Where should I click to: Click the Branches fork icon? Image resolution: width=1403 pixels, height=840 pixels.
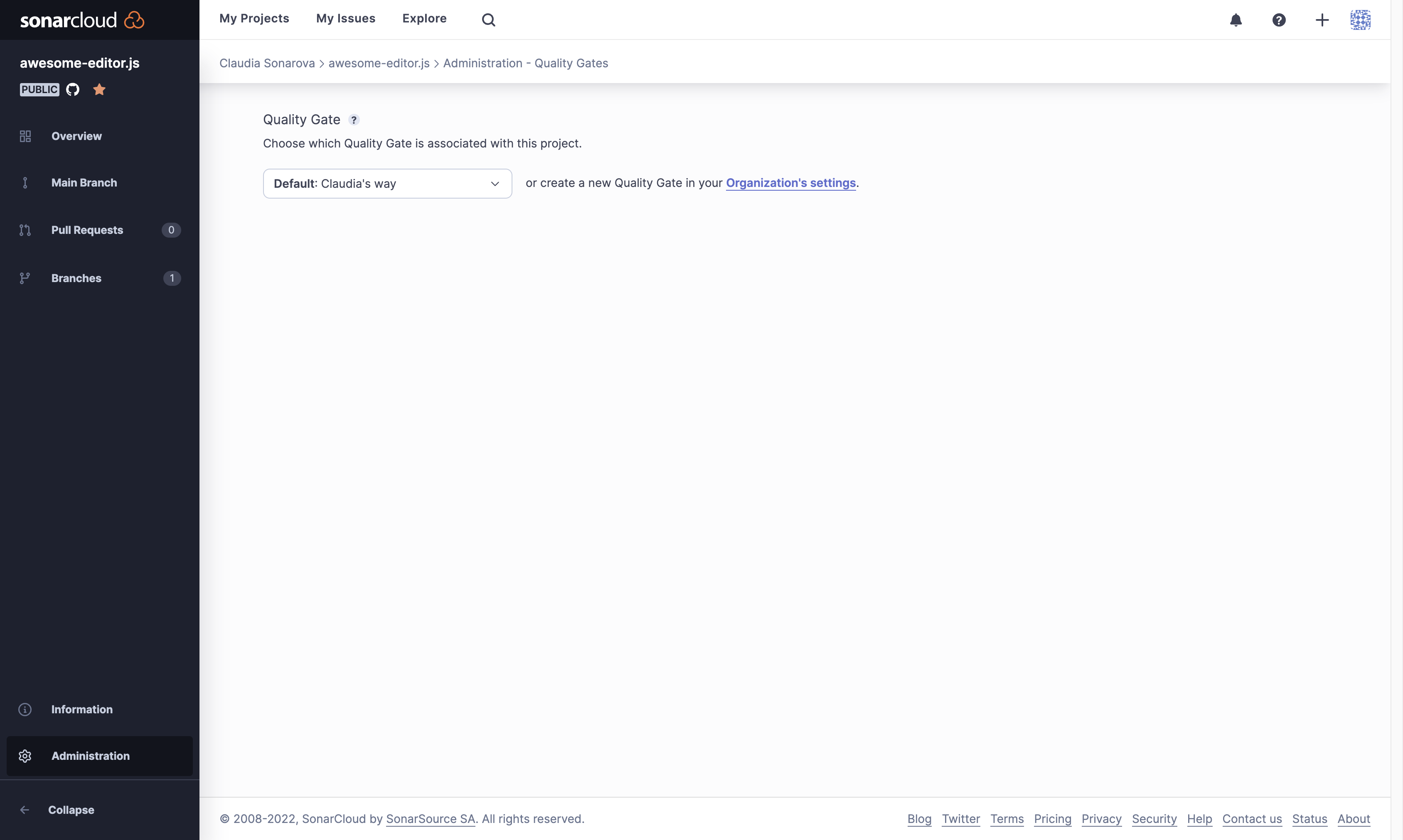(25, 278)
